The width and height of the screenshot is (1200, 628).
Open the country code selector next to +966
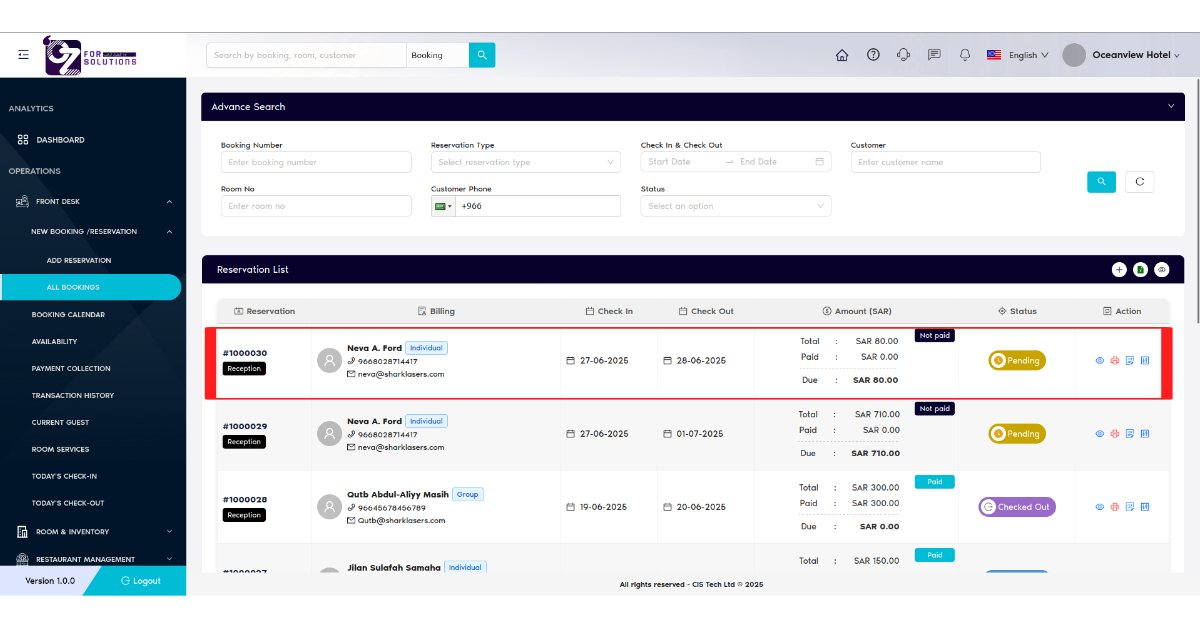coord(442,205)
